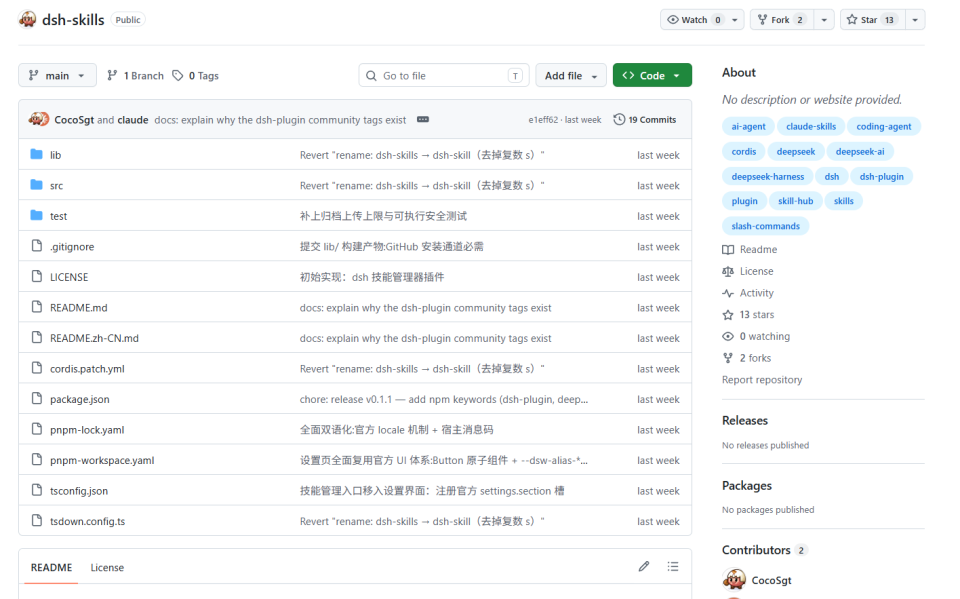960x599 pixels.
Task: Click the Public visibility badge
Action: [128, 20]
